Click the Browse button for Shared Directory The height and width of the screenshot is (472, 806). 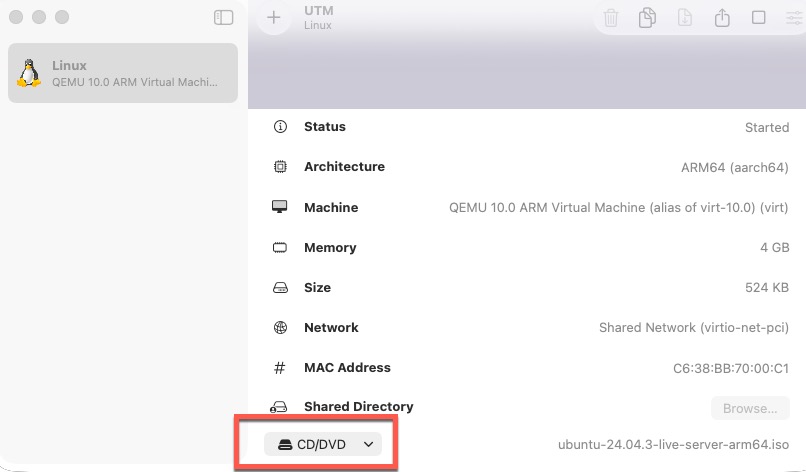coord(750,408)
